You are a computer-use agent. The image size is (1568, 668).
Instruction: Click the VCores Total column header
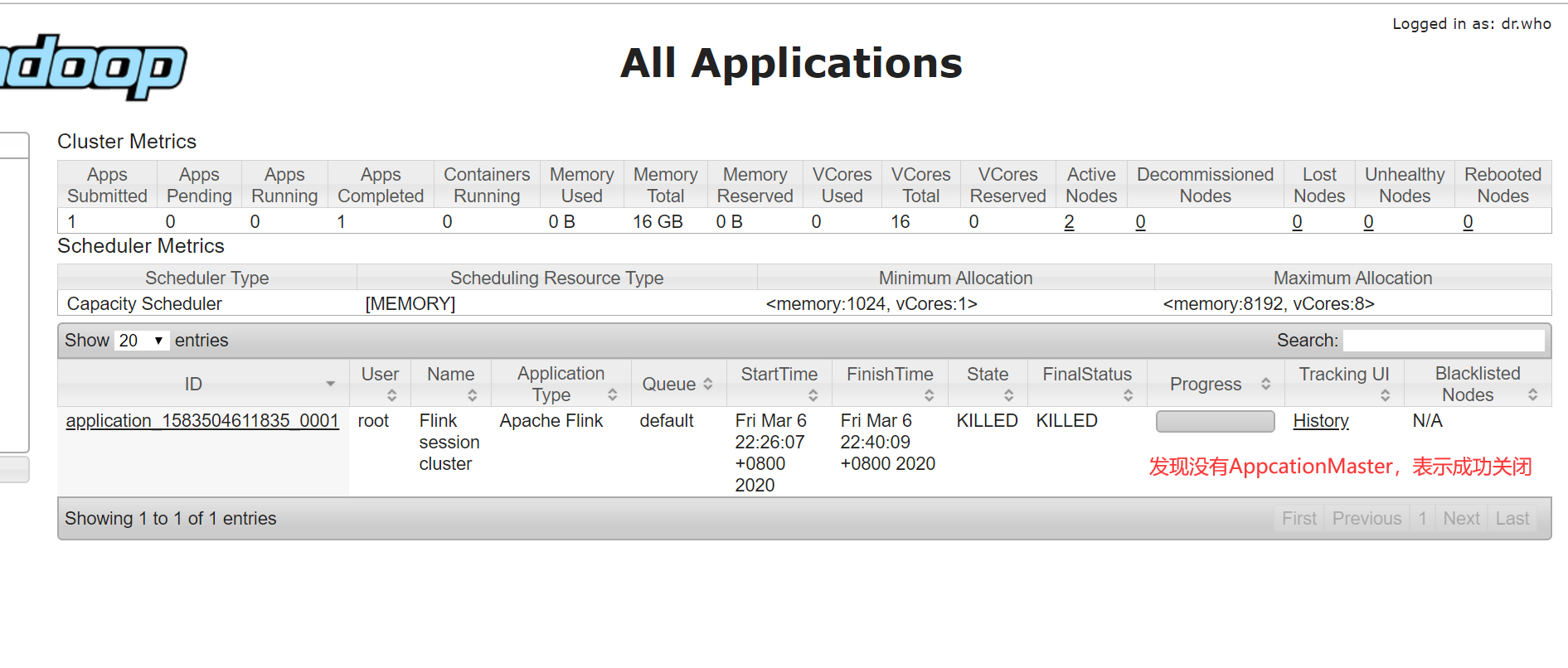tap(920, 185)
